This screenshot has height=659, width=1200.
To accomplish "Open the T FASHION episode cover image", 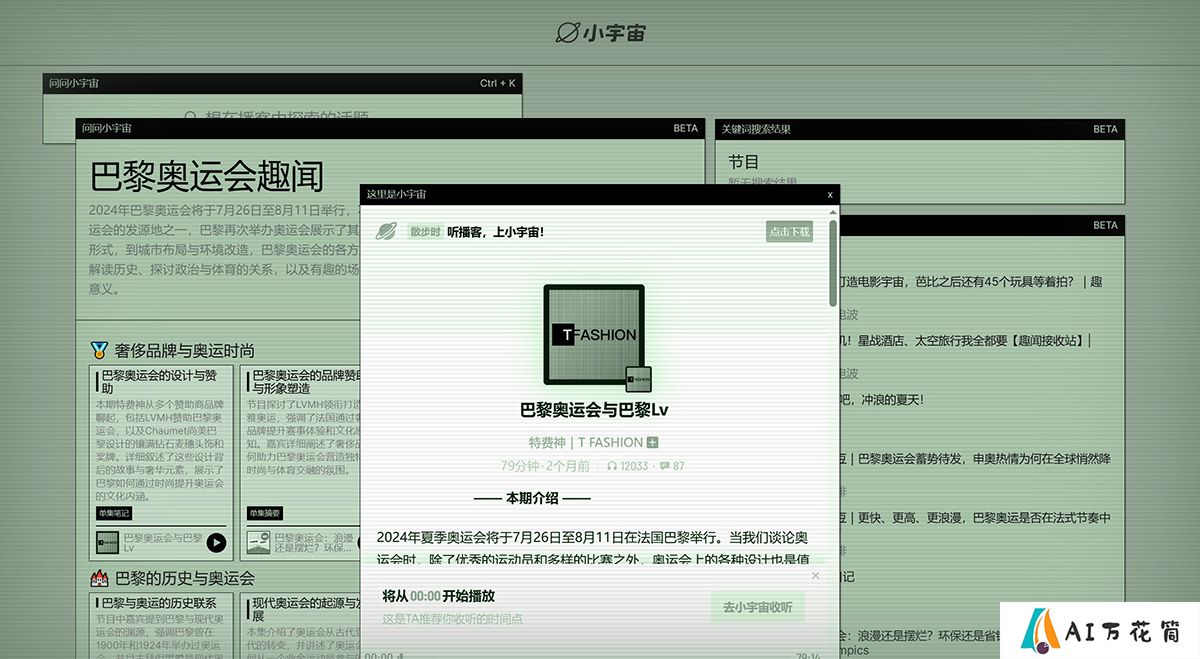I will click(594, 335).
